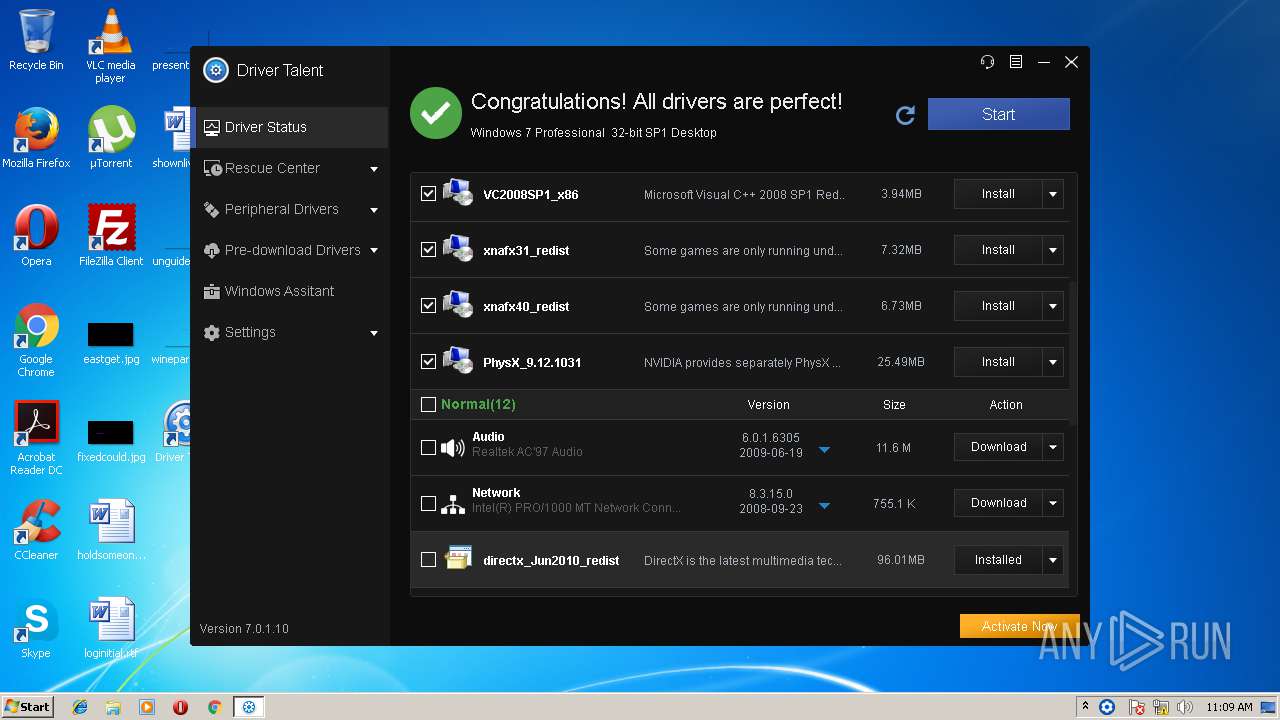Install VC2008SP1_x86 package

(x=998, y=194)
